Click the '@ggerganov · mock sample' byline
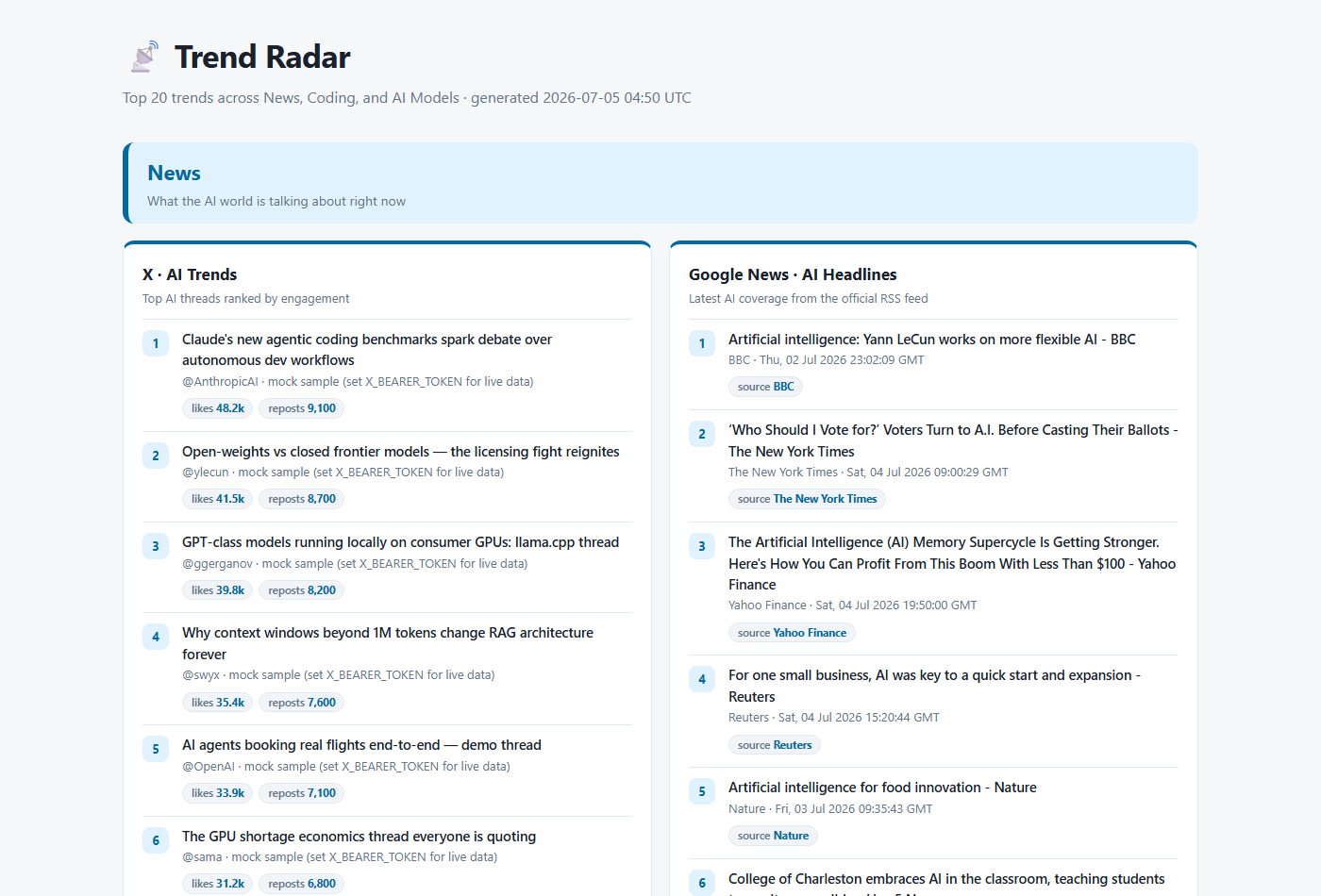Screen dimensions: 1321x896 pyautogui.click(x=355, y=564)
